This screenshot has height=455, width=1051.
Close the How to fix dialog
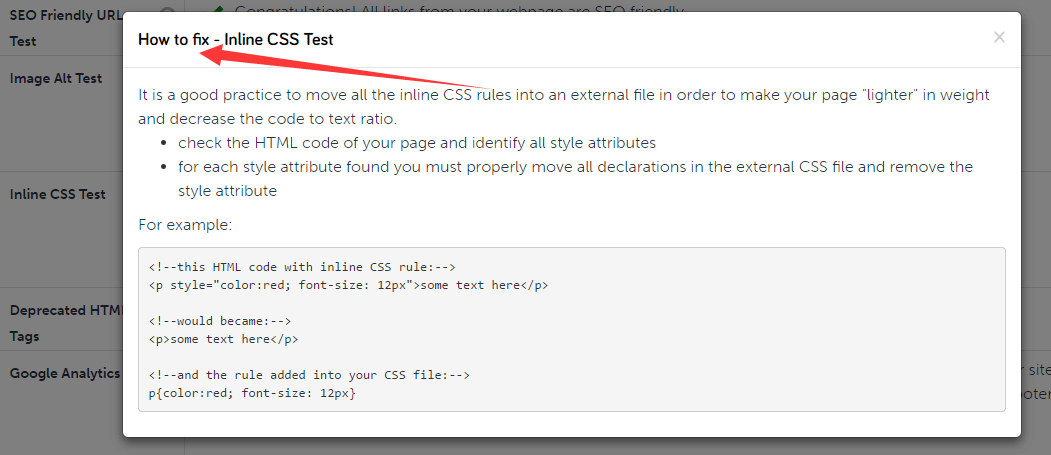point(999,38)
